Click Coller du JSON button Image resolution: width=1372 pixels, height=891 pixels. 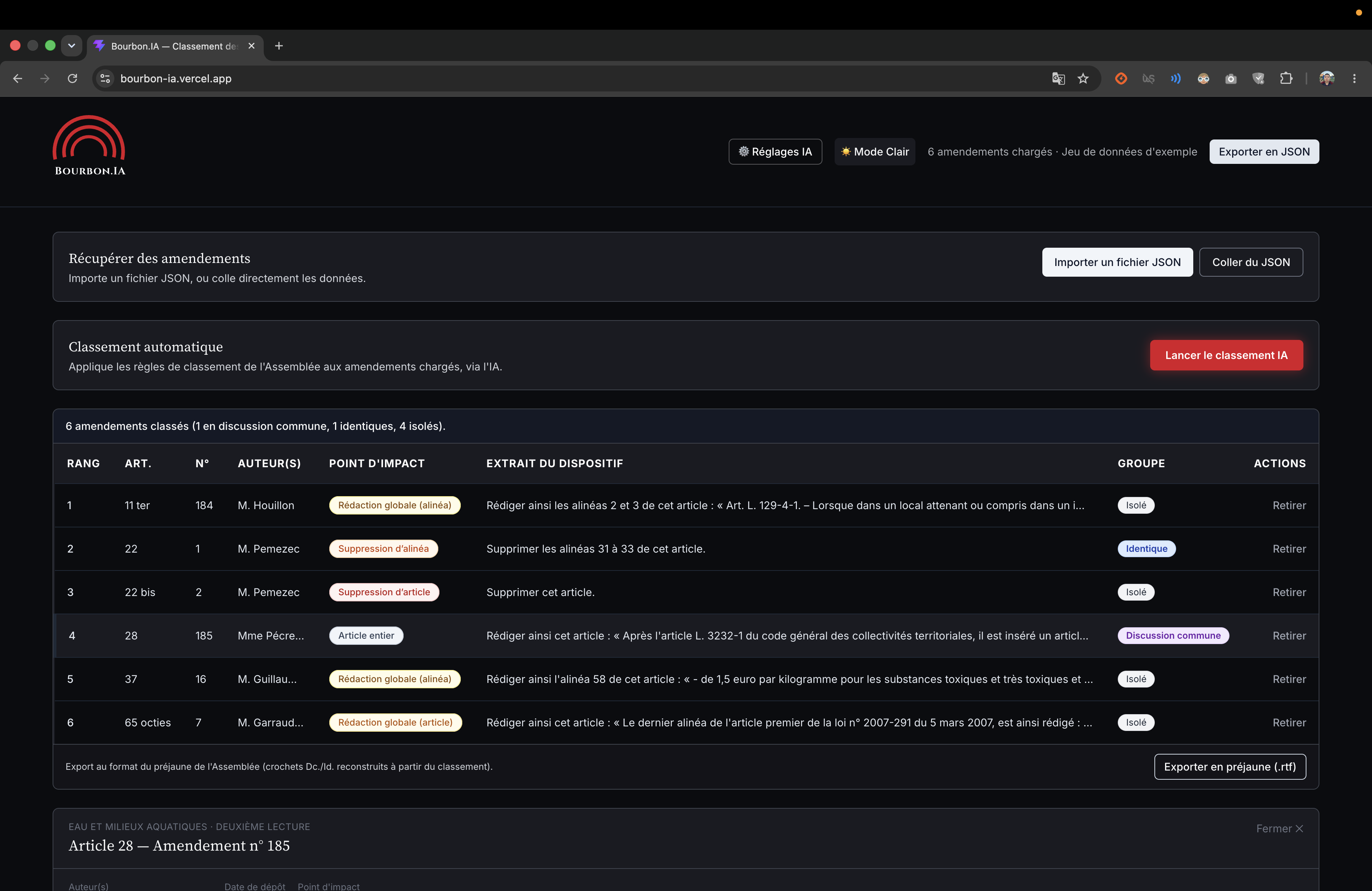(1251, 262)
